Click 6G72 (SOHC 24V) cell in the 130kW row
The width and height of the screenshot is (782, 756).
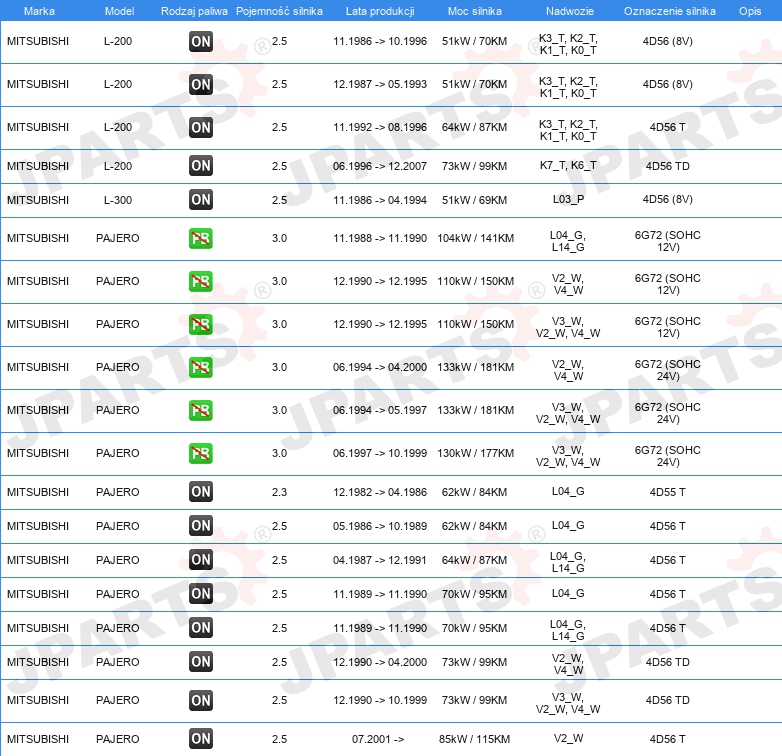(x=667, y=456)
